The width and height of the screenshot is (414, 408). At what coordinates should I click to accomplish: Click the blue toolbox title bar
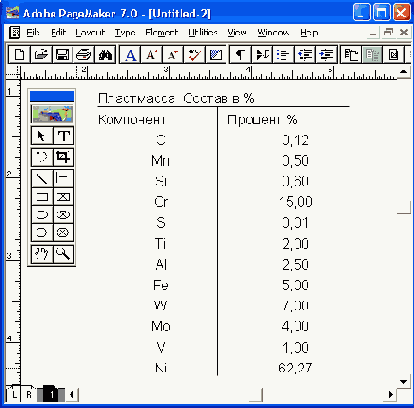tap(52, 96)
